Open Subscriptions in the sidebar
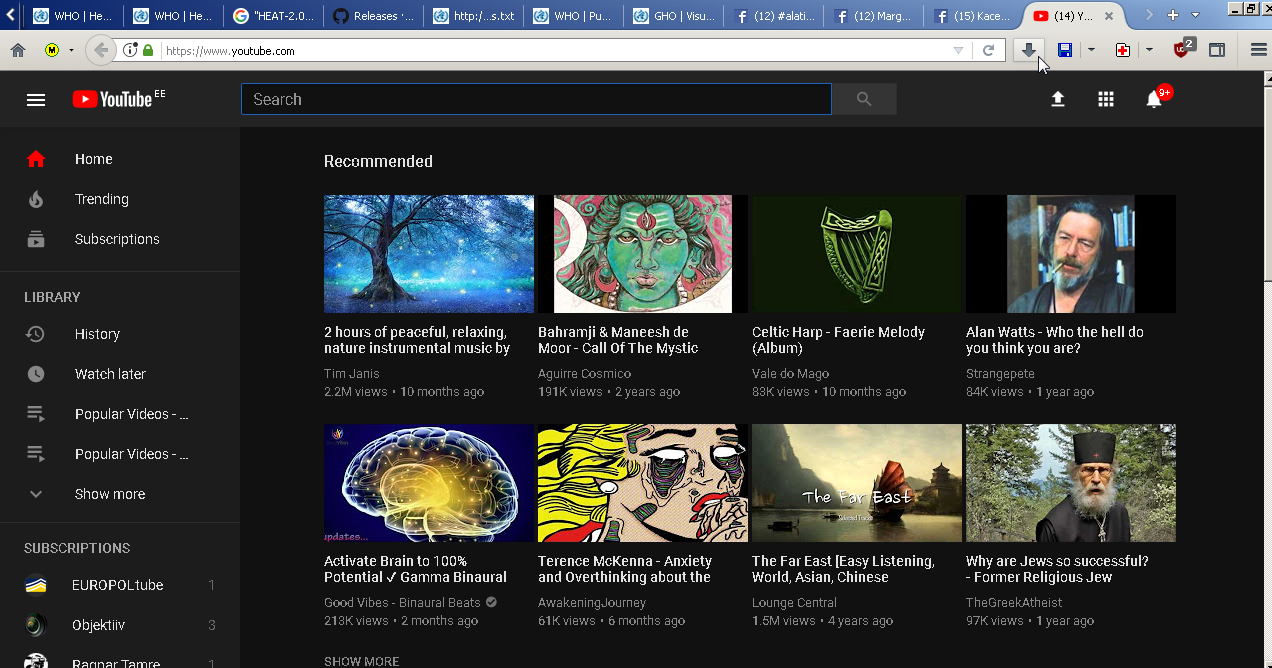 tap(116, 239)
